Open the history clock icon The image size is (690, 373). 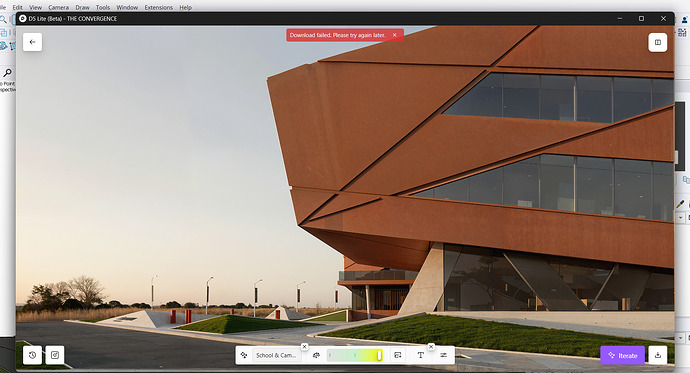point(33,355)
